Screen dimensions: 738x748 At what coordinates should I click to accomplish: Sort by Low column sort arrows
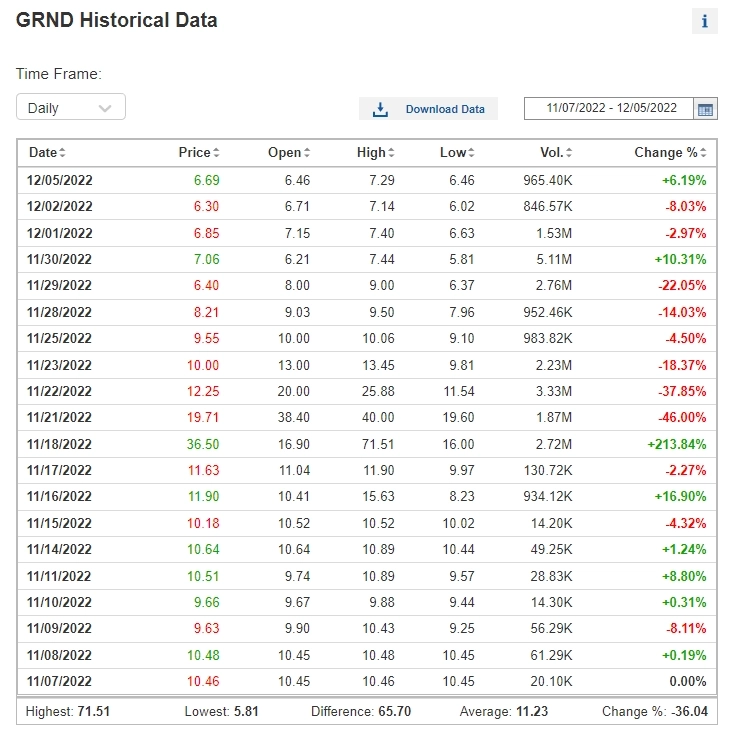click(x=472, y=153)
